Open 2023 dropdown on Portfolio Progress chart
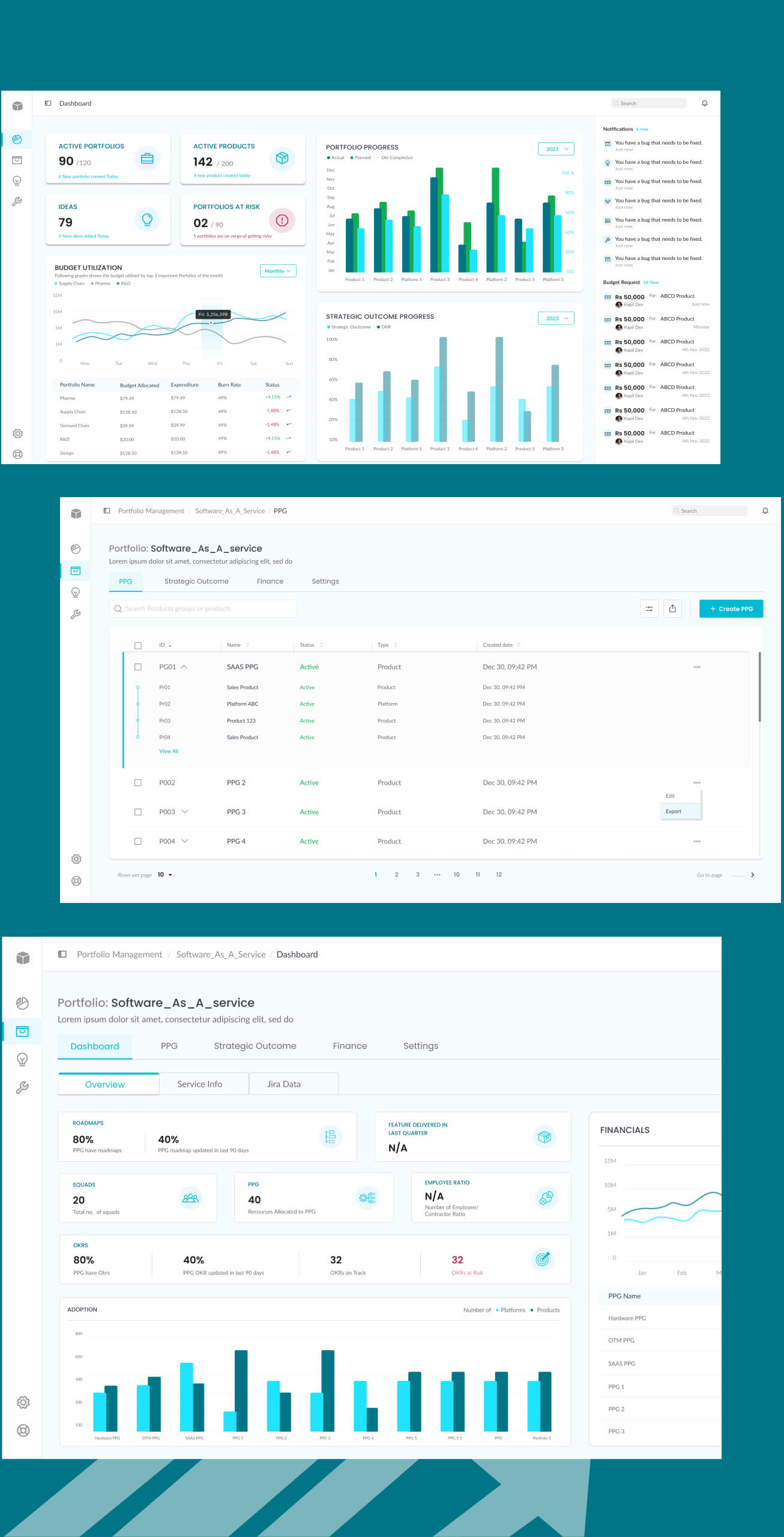The height and width of the screenshot is (1537, 784). click(556, 149)
